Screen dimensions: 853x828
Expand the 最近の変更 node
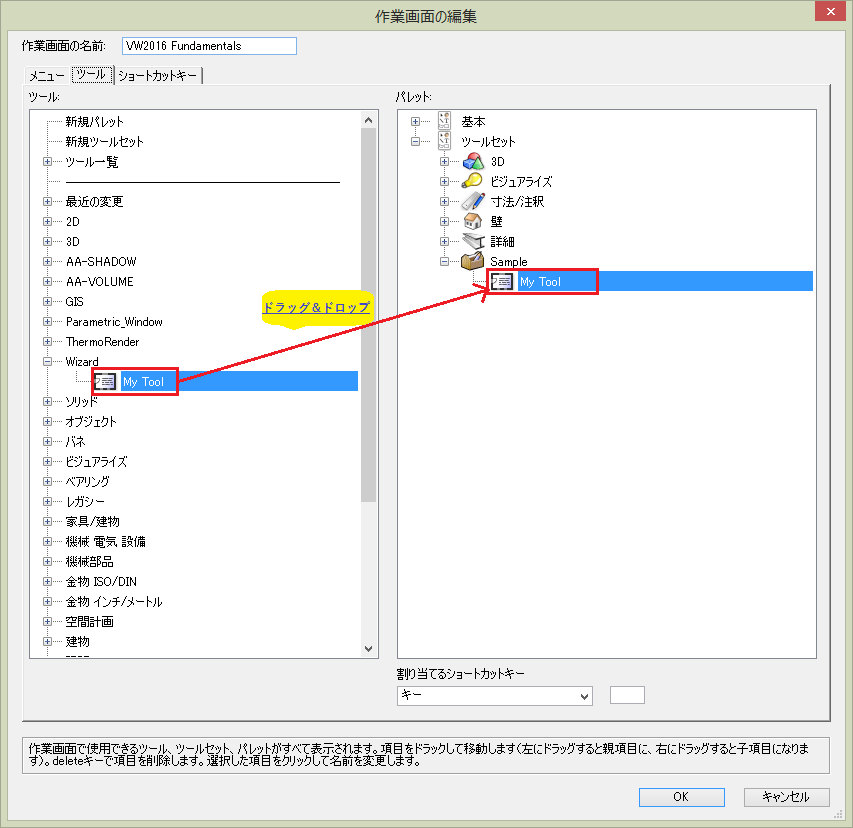click(47, 201)
